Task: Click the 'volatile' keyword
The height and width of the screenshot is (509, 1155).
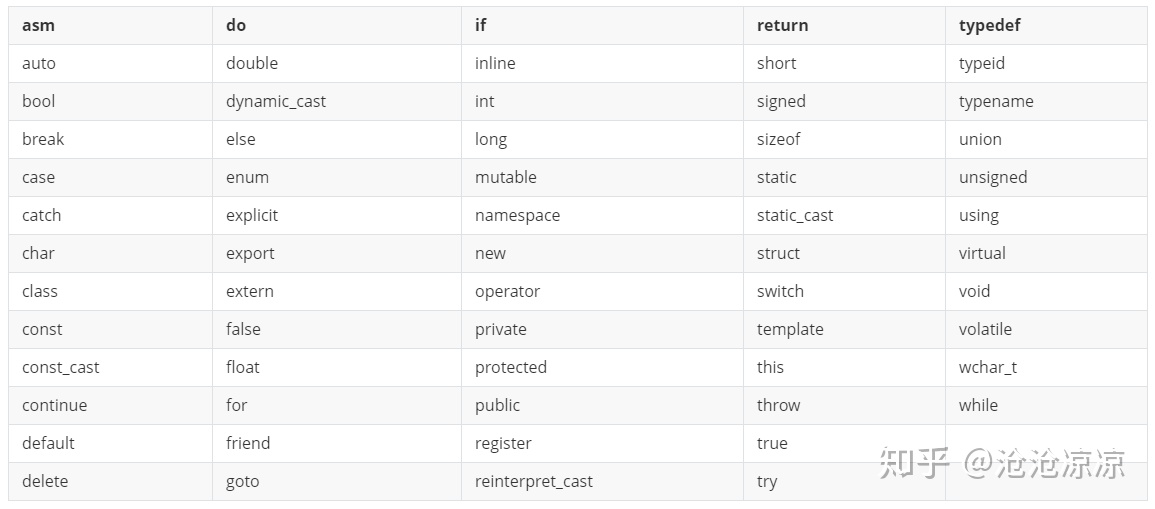Action: (985, 329)
